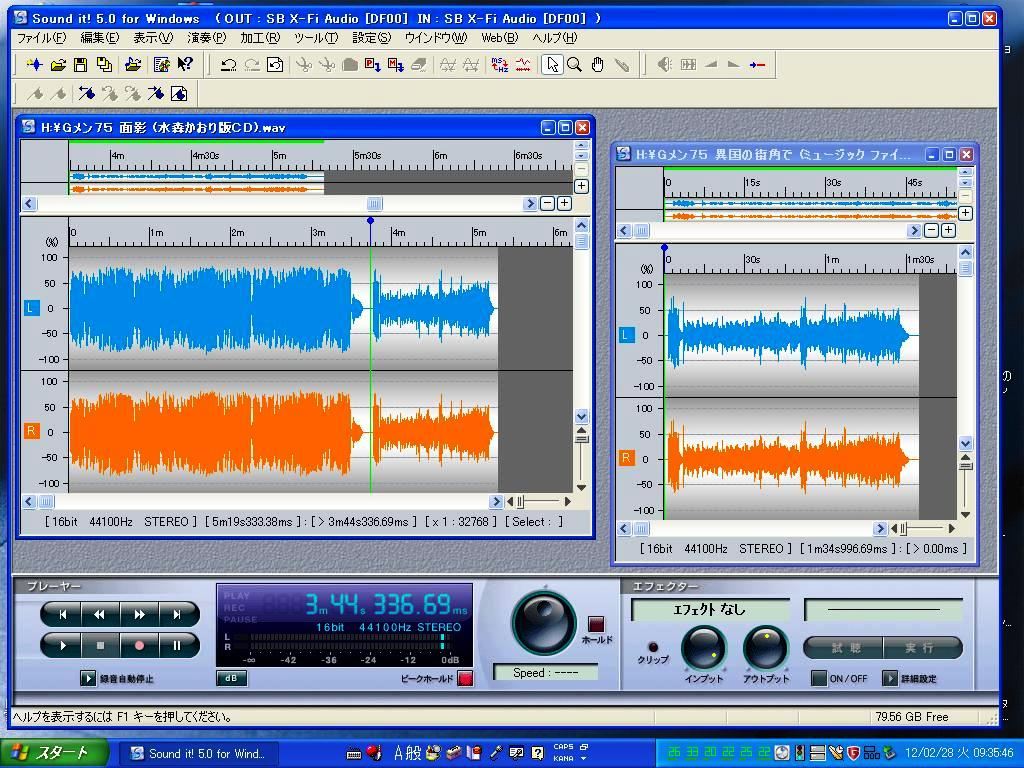Click the Fast-forward button in player
Viewport: 1024px width, 768px height.
coord(139,614)
